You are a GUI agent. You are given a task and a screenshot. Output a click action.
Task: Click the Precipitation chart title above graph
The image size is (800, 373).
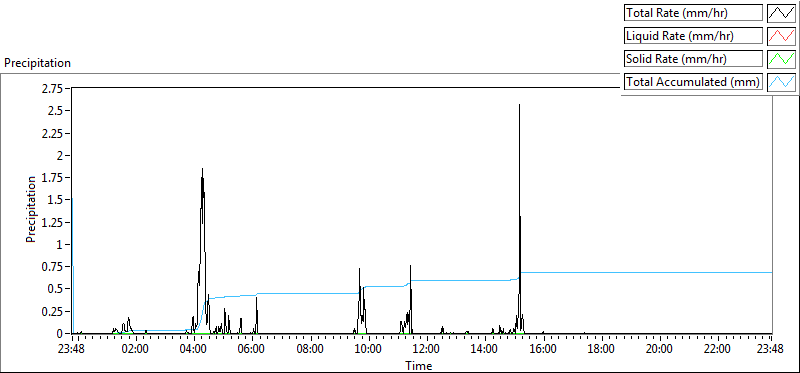point(37,63)
